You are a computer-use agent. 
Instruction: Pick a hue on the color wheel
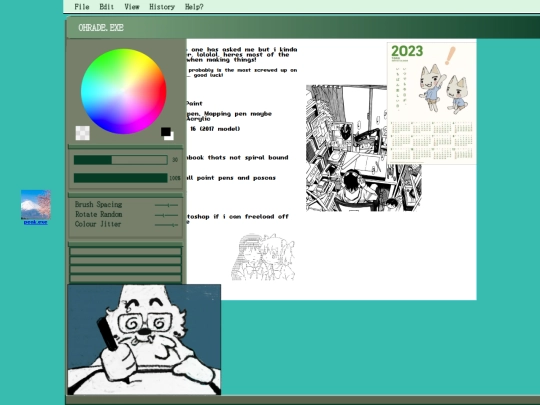pyautogui.click(x=124, y=91)
